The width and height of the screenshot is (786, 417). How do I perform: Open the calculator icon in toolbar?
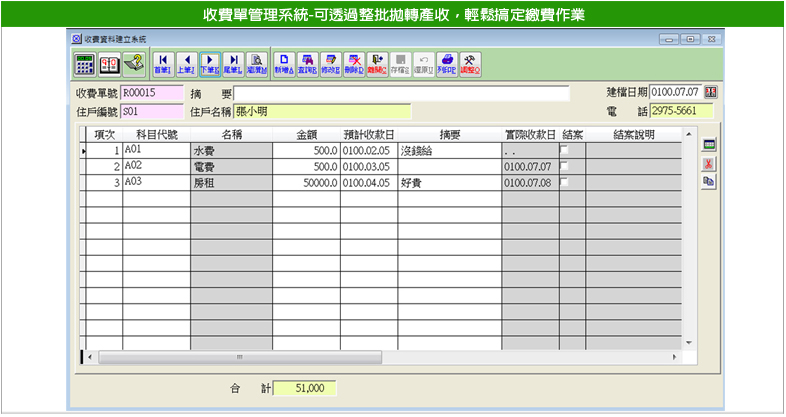pos(86,64)
